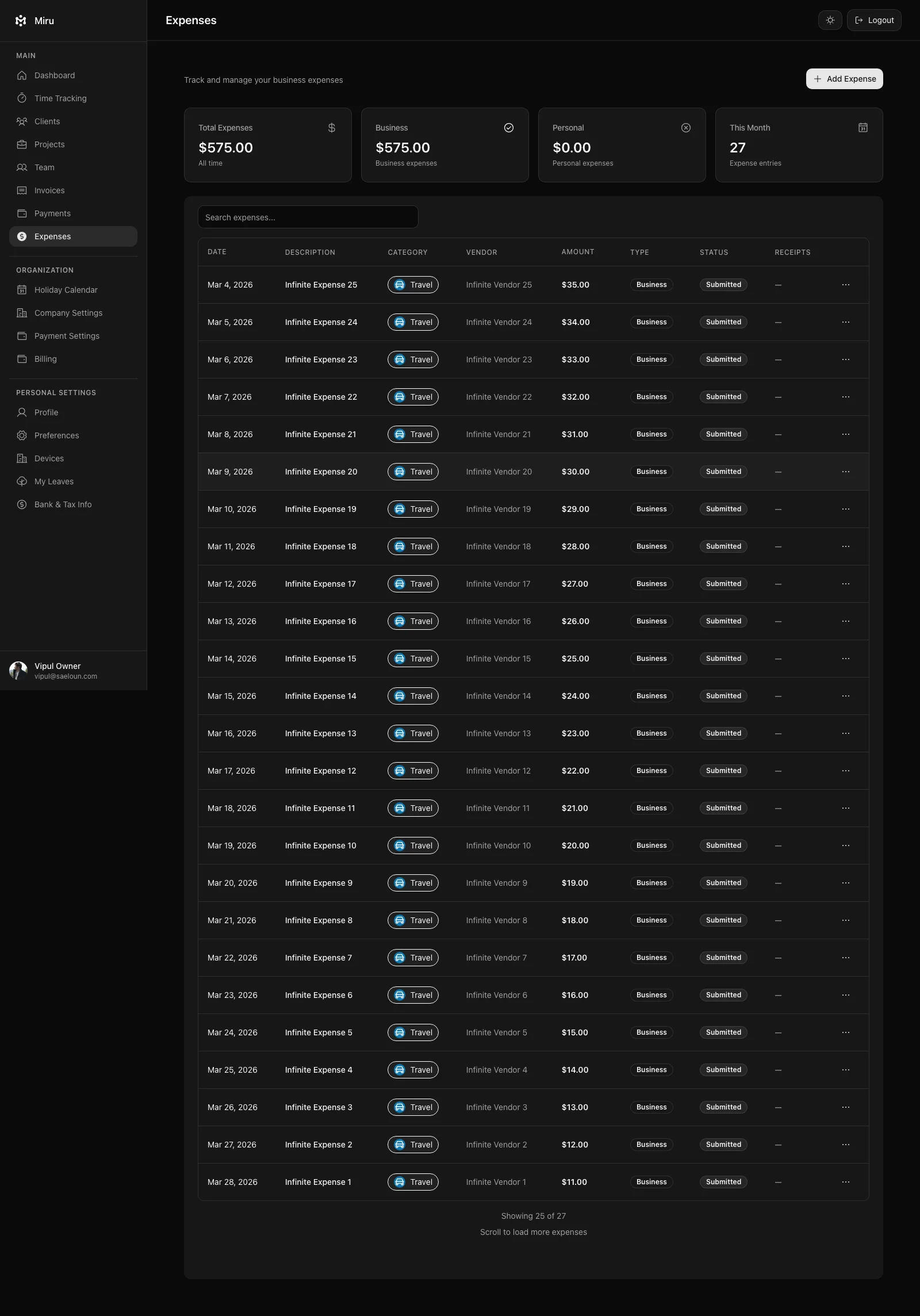The width and height of the screenshot is (920, 1316).
Task: Open Dashboard from the sidebar
Action: (55, 75)
